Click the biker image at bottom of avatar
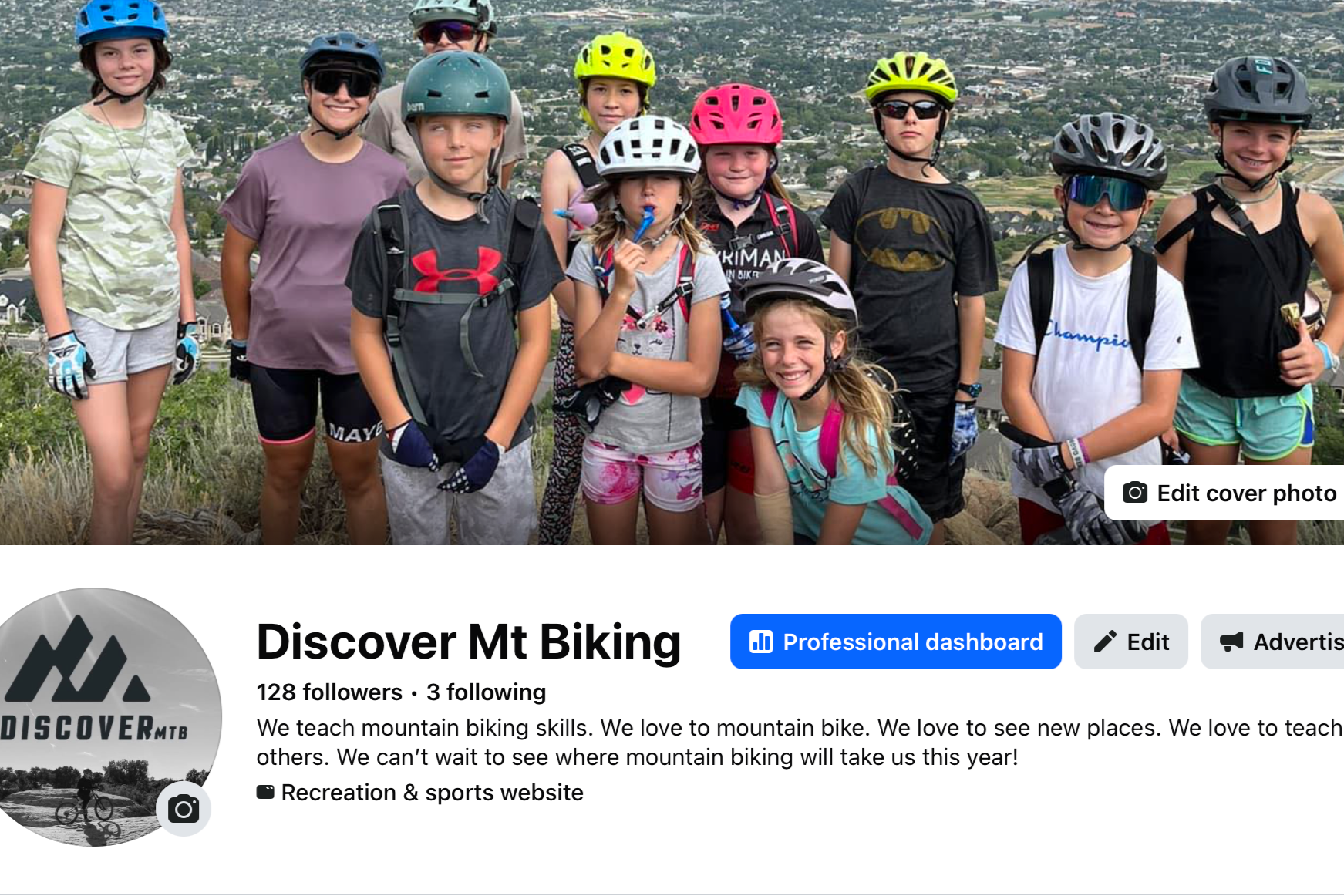The width and height of the screenshot is (1344, 896). pyautogui.click(x=85, y=802)
